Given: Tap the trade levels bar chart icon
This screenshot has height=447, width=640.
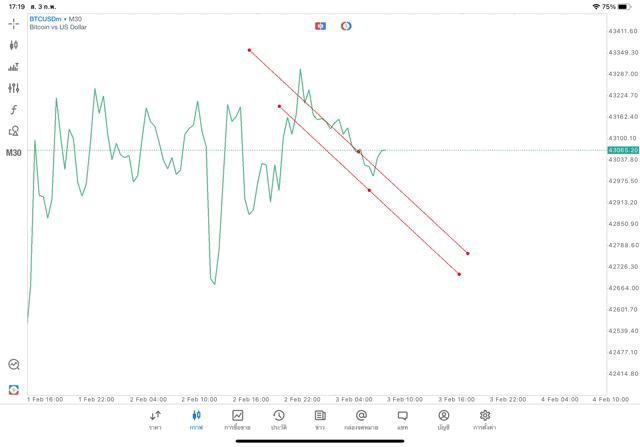Looking at the screenshot, I should point(13,67).
